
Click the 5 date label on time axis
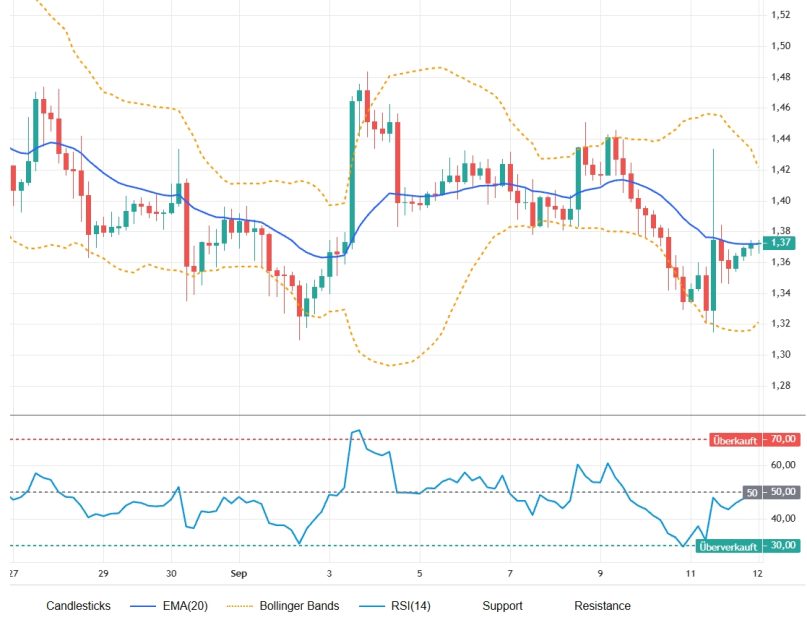point(419,574)
